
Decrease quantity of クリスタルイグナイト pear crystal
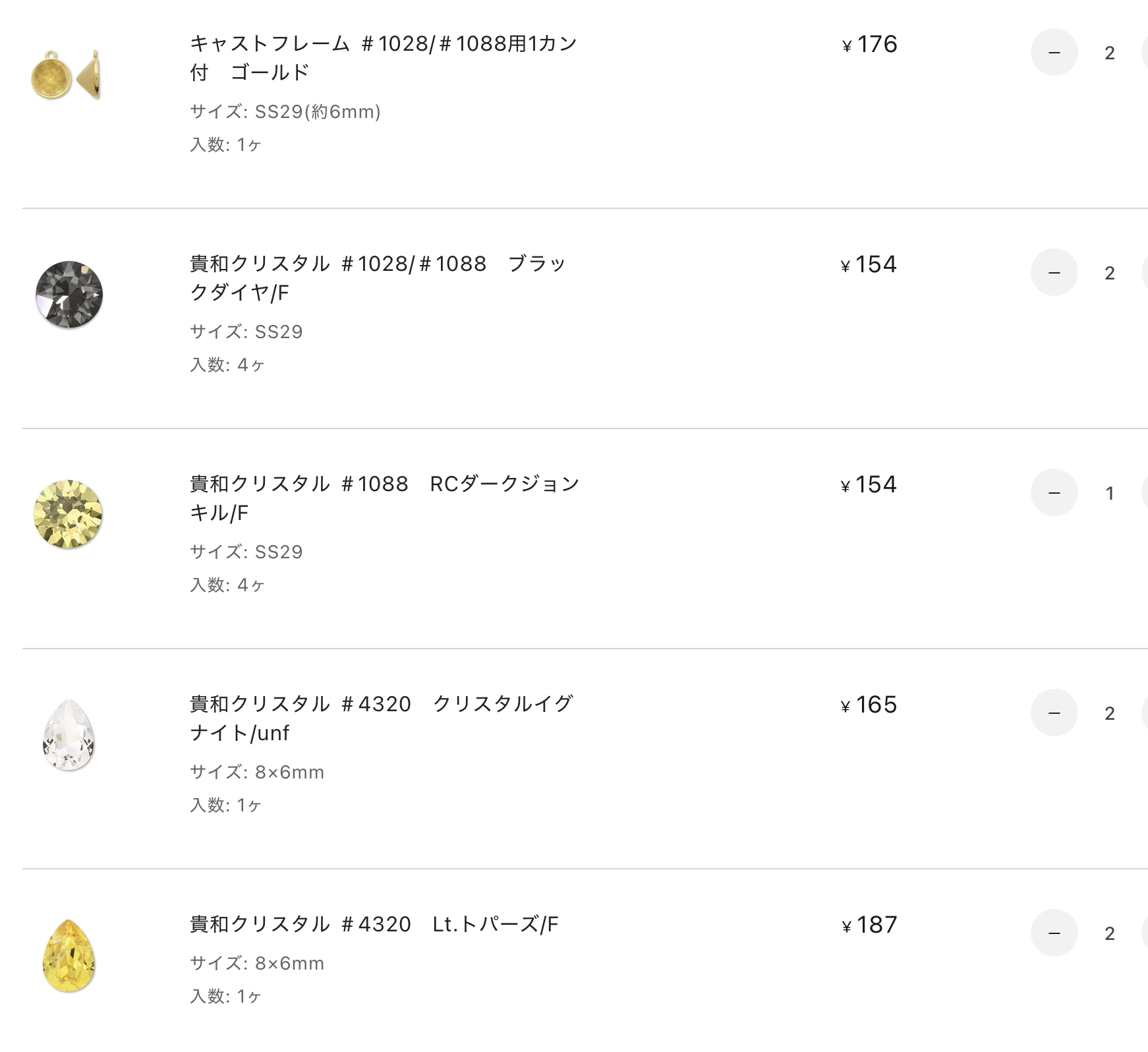point(1054,713)
